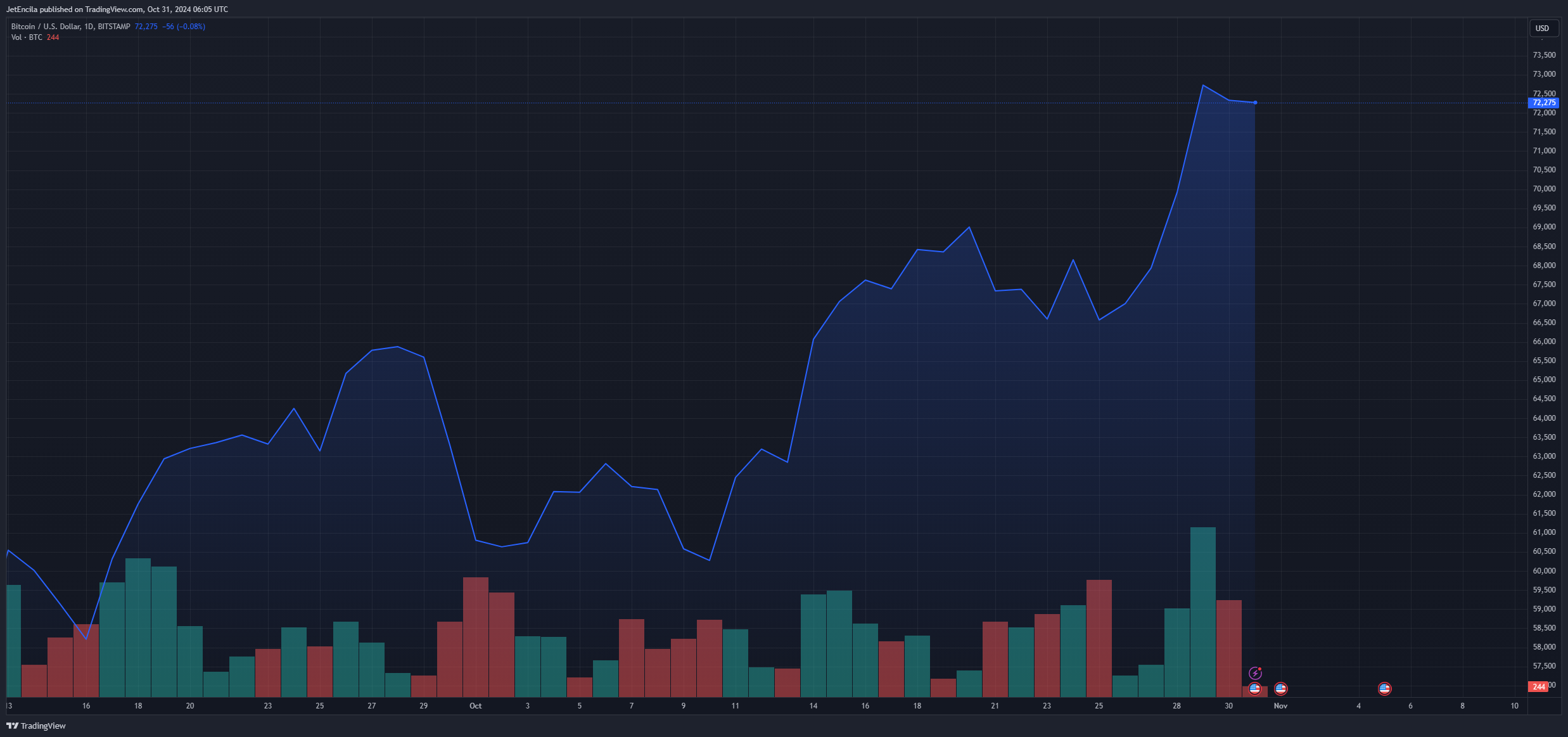Viewport: 1568px width, 737px height.
Task: Click the 70,000 level on price scale
Action: click(1543, 189)
